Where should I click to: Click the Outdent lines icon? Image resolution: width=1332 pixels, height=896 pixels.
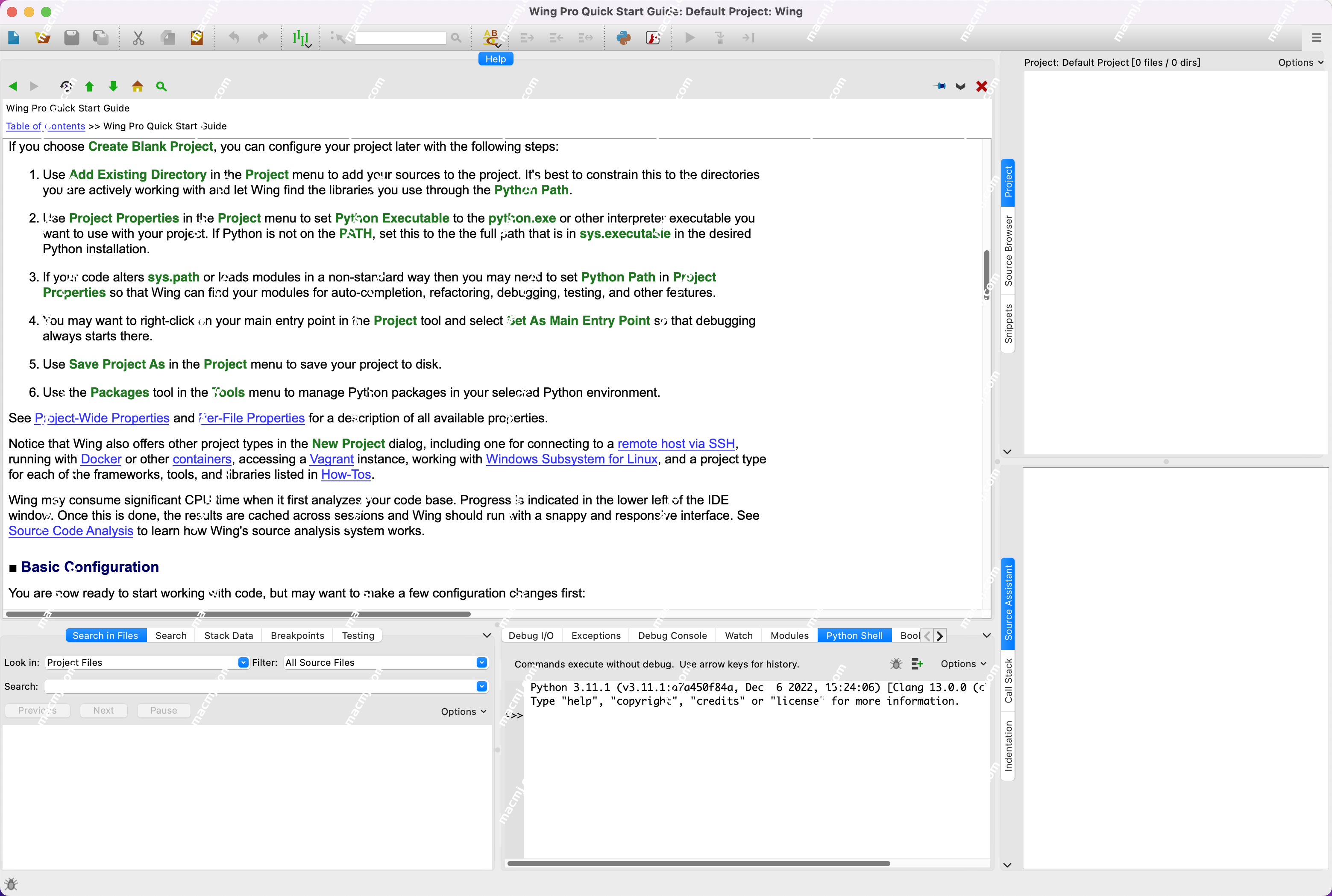pos(556,38)
